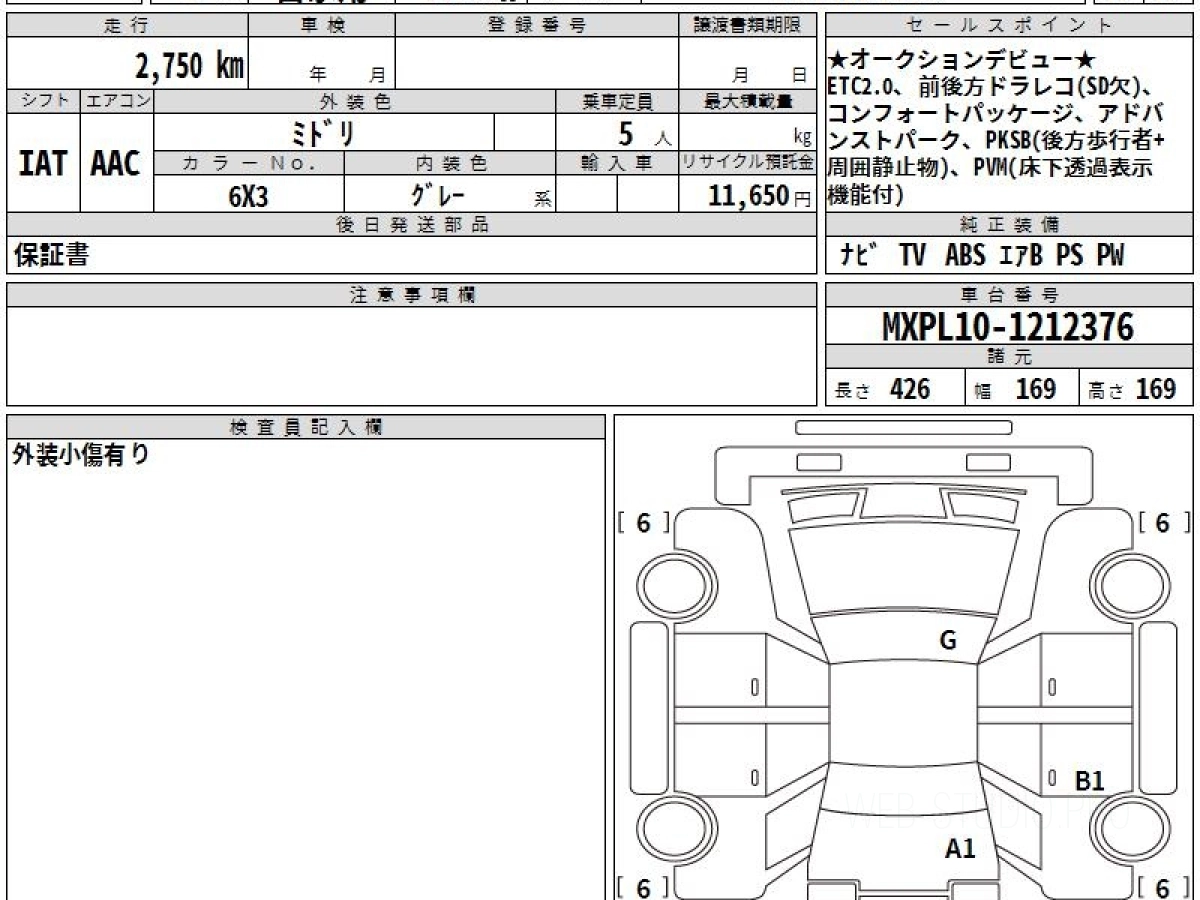The height and width of the screenshot is (900, 1200).
Task: Click the ミドリ exterior color value
Action: [323, 133]
